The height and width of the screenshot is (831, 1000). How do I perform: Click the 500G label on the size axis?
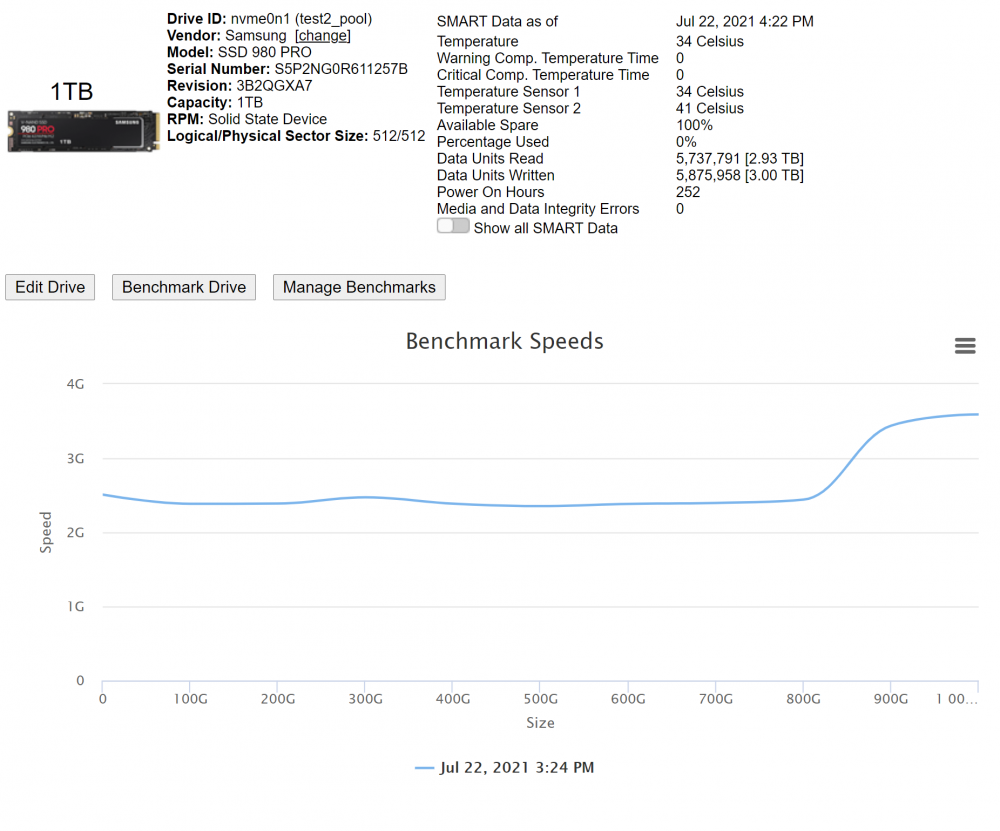(x=540, y=699)
